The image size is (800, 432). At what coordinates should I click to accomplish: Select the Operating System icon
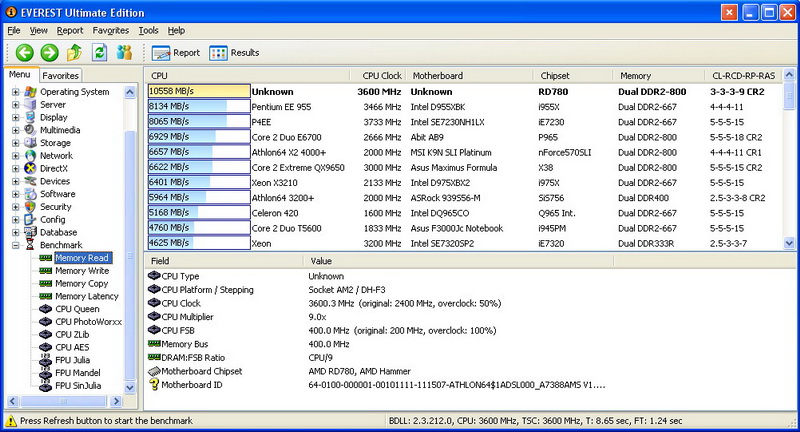coord(31,92)
